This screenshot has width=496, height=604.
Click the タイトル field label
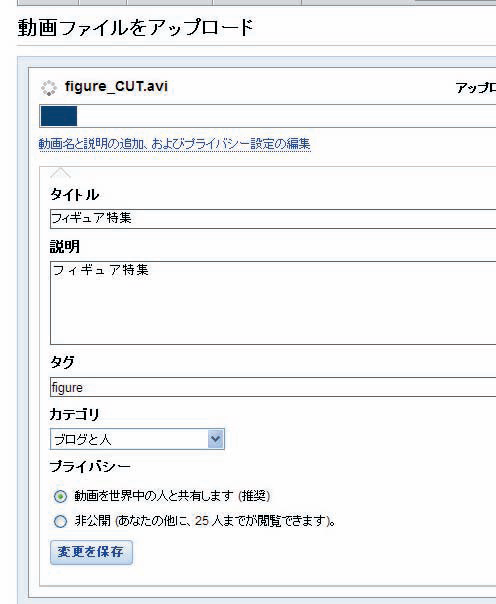coord(74,195)
